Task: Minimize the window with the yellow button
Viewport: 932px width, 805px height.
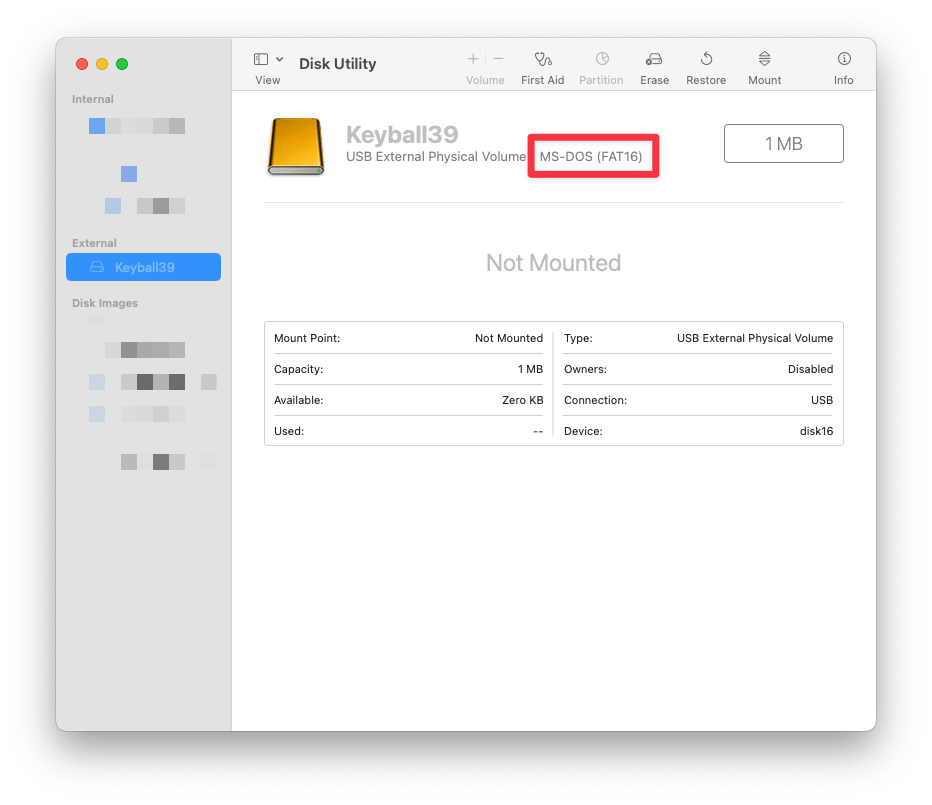Action: [x=102, y=64]
